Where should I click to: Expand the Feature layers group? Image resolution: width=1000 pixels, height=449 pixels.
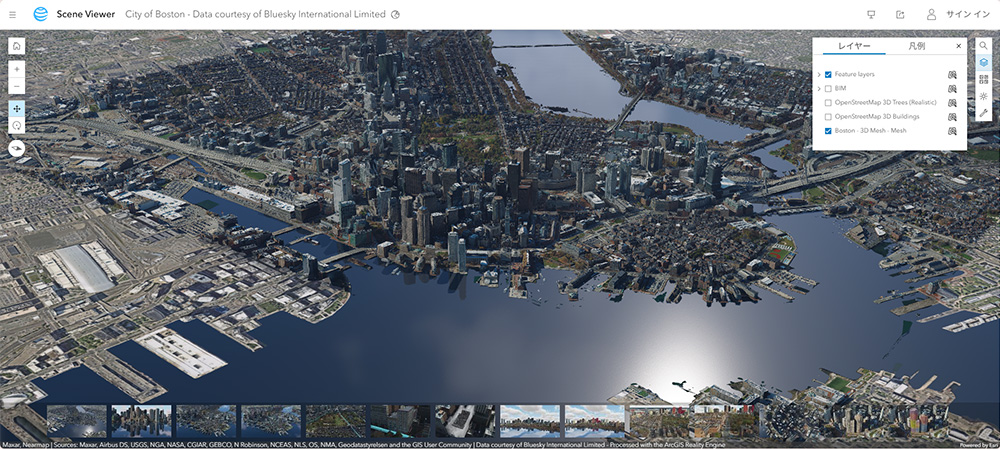[818, 75]
